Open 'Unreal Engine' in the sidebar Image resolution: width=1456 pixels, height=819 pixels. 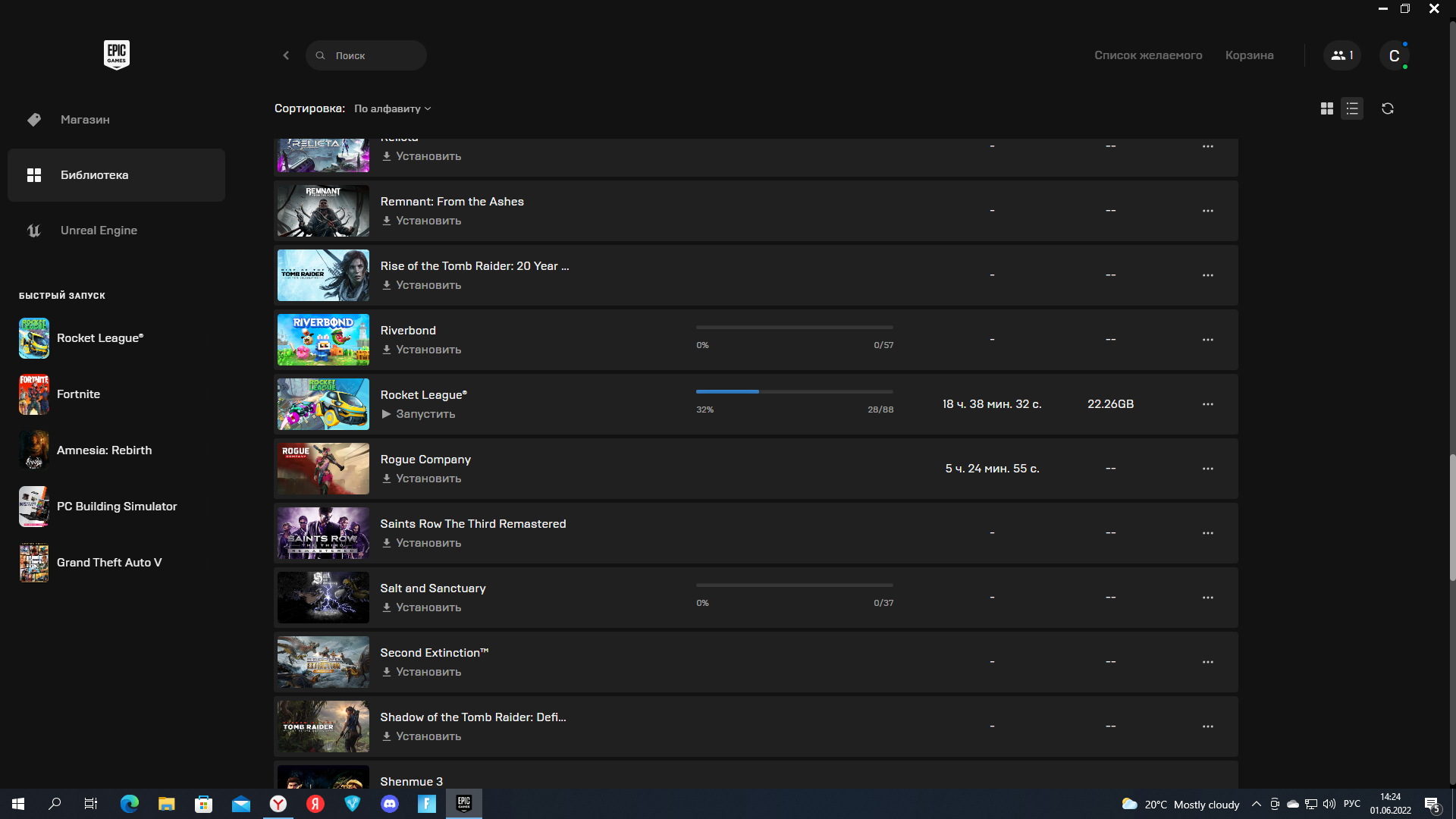point(116,231)
